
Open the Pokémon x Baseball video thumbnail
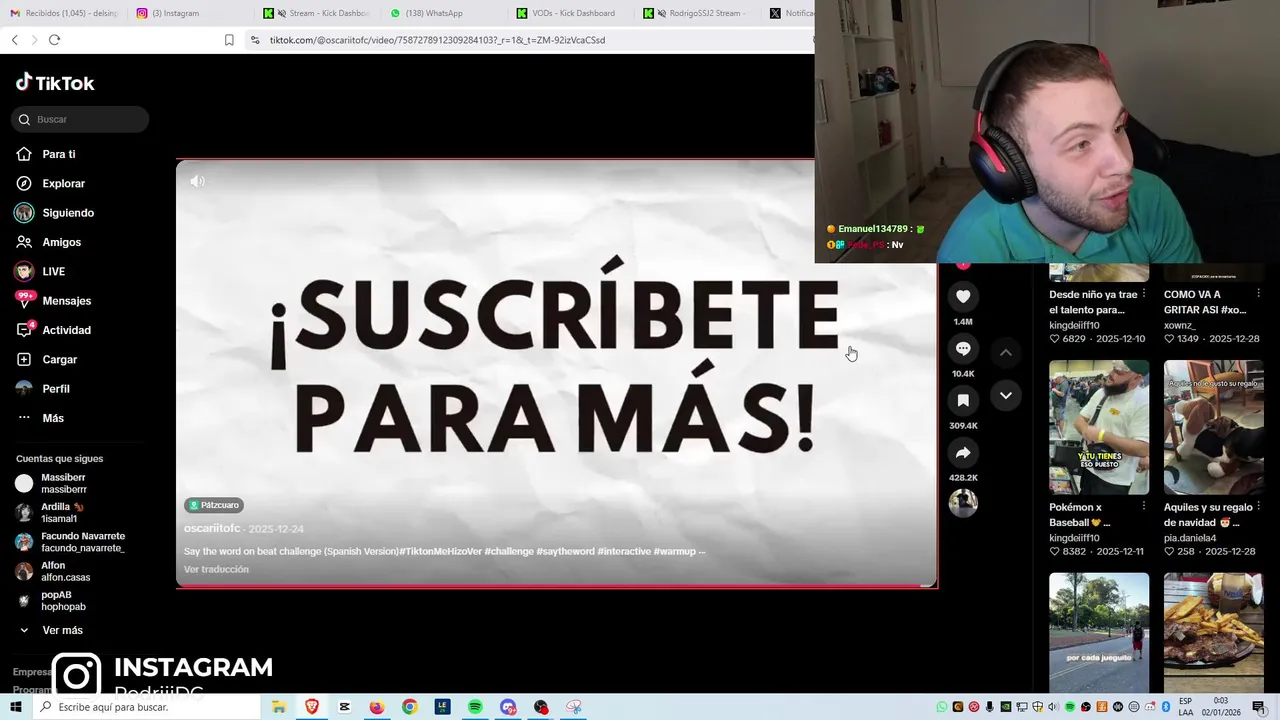(x=1099, y=427)
